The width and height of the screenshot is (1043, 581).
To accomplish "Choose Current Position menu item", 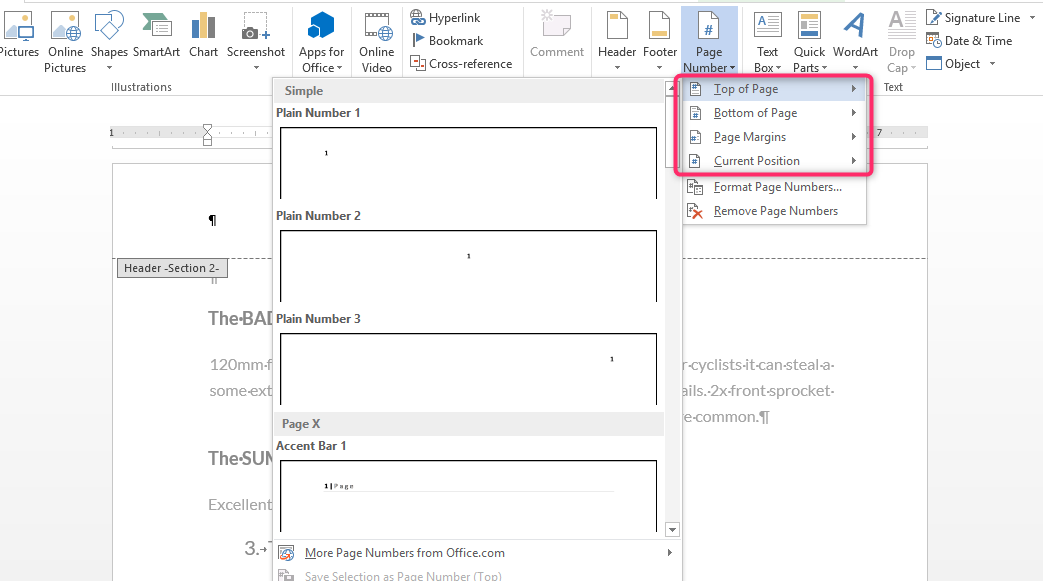I will [775, 160].
